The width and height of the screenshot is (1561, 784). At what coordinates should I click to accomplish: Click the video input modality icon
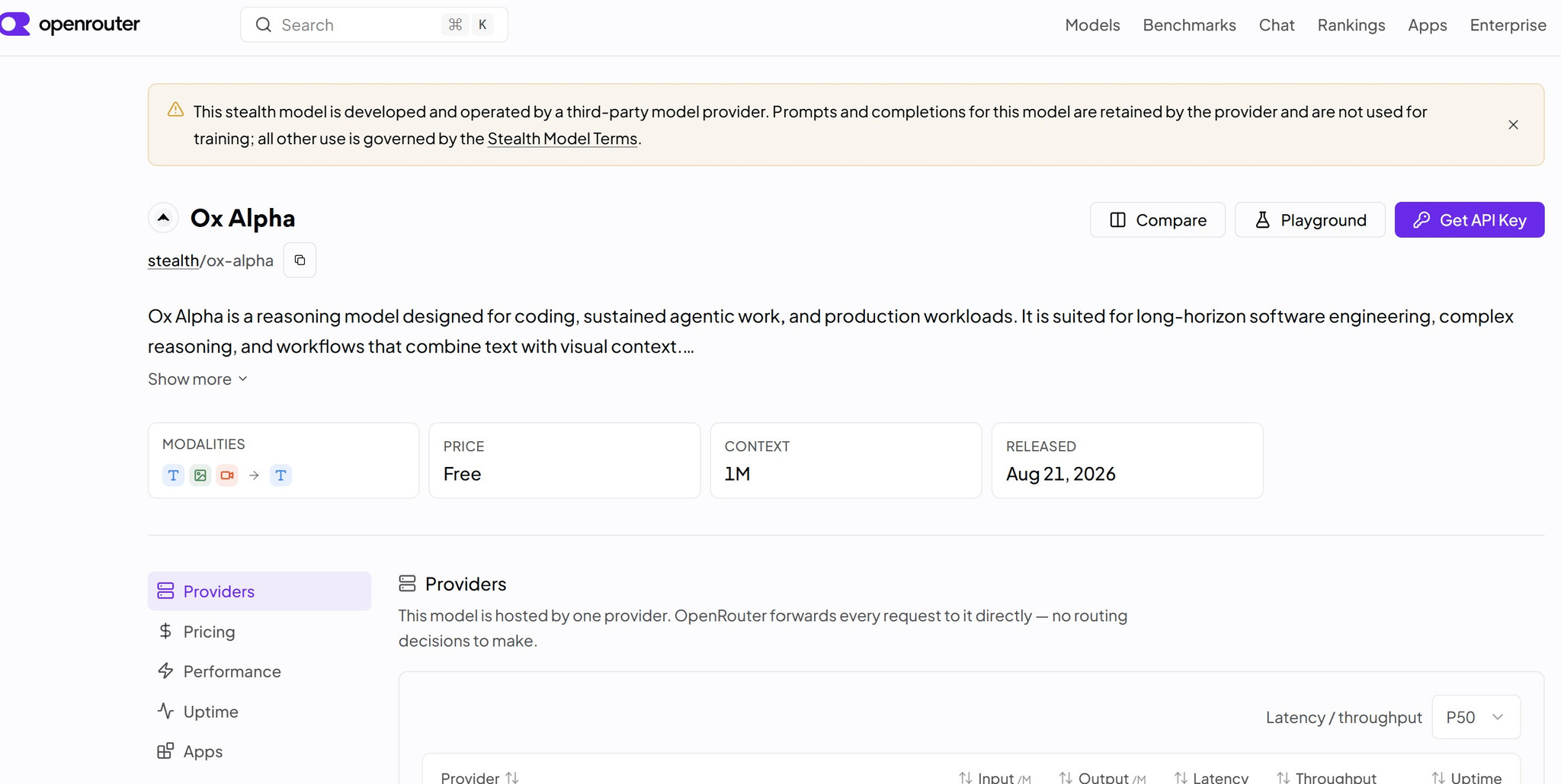(227, 475)
